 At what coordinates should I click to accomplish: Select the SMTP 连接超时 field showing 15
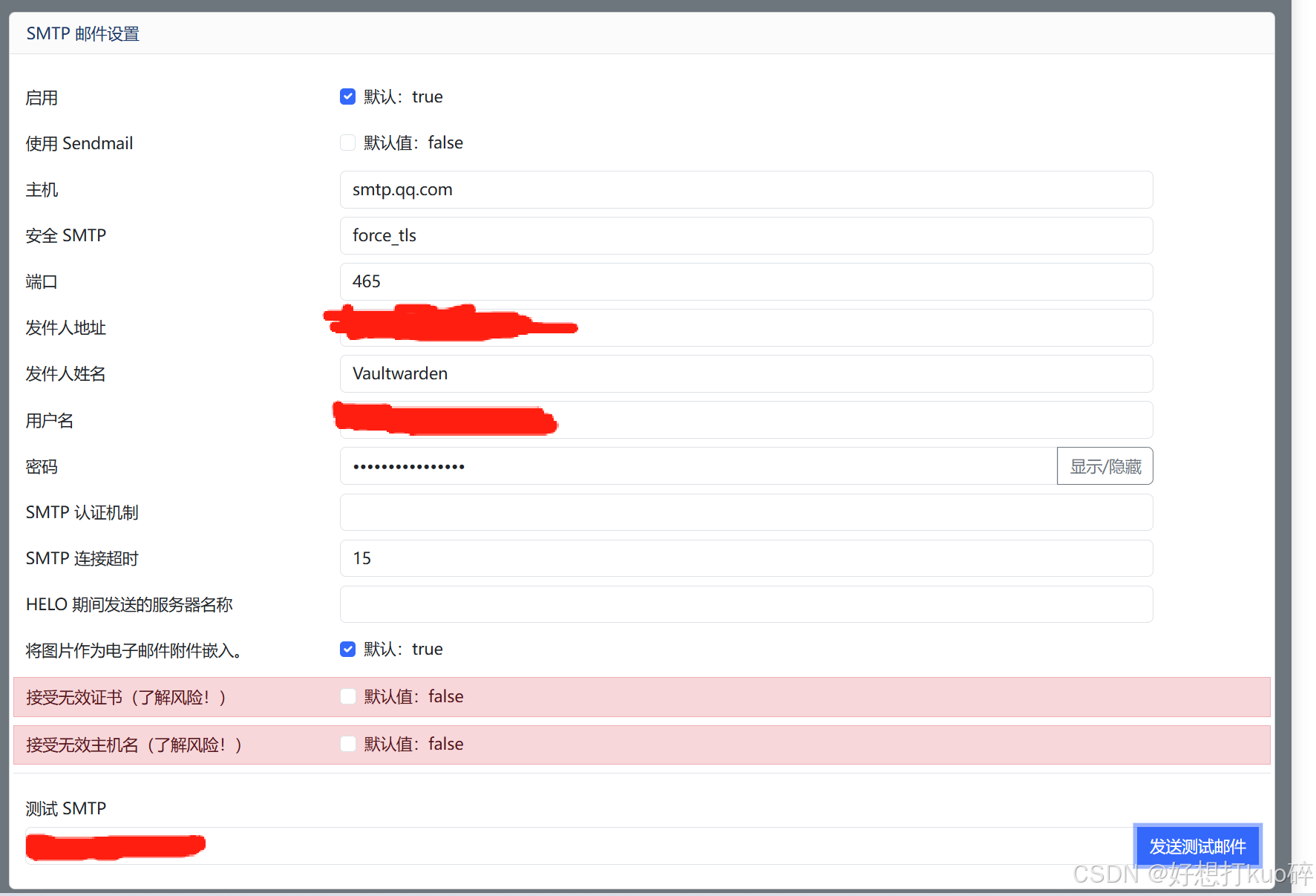coord(746,558)
